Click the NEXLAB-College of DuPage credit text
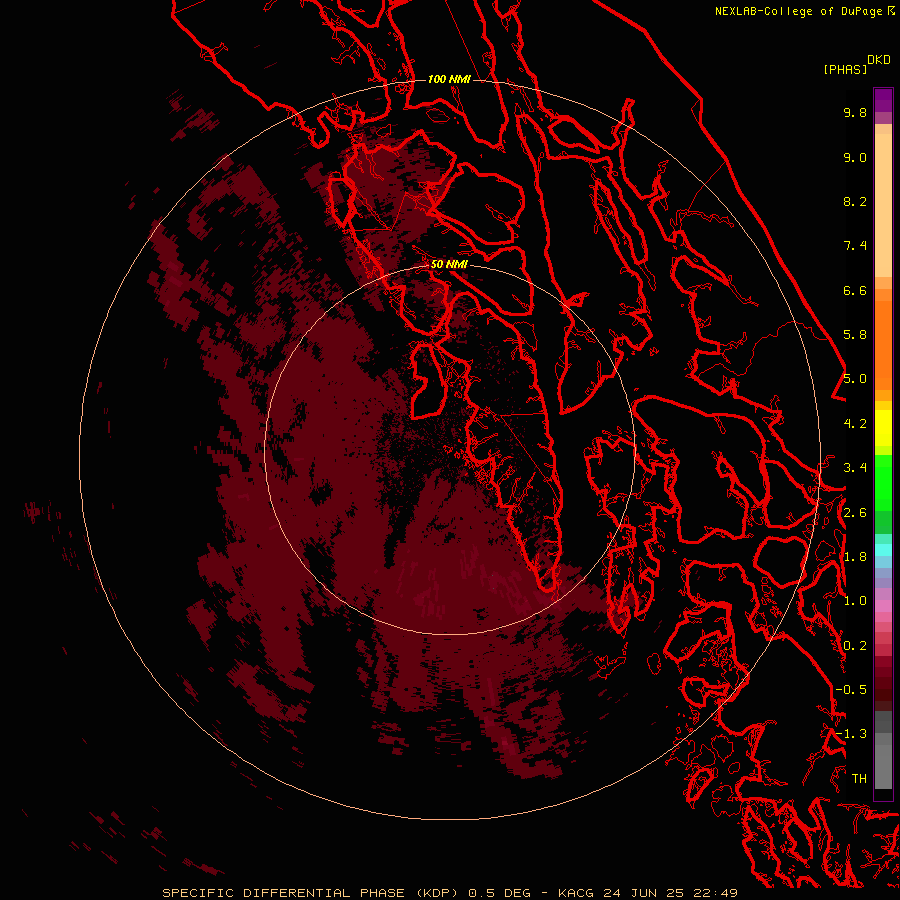The height and width of the screenshot is (900, 900). tap(805, 11)
